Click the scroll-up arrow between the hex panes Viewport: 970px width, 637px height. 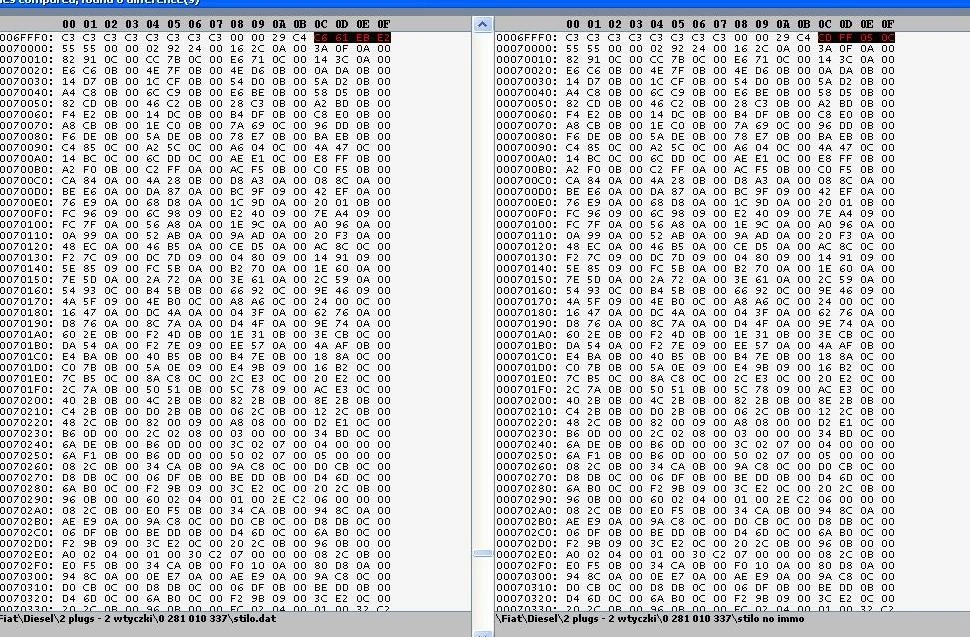coord(483,25)
